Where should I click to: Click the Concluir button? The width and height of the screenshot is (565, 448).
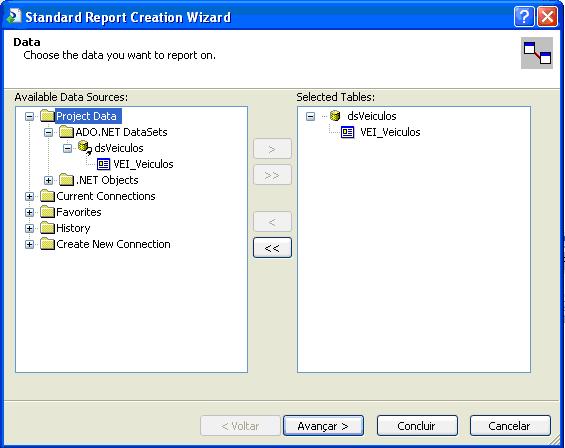417,426
